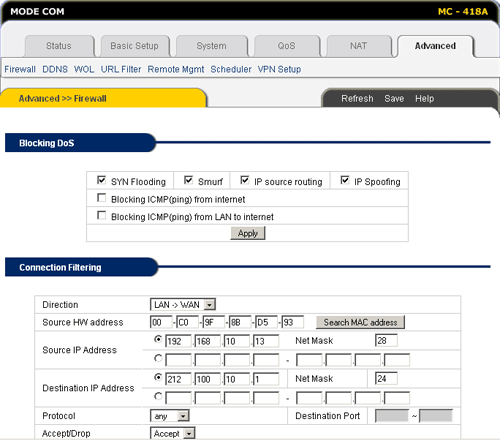Click Destination Net Mask field 24
The image size is (500, 441).
coord(386,378)
